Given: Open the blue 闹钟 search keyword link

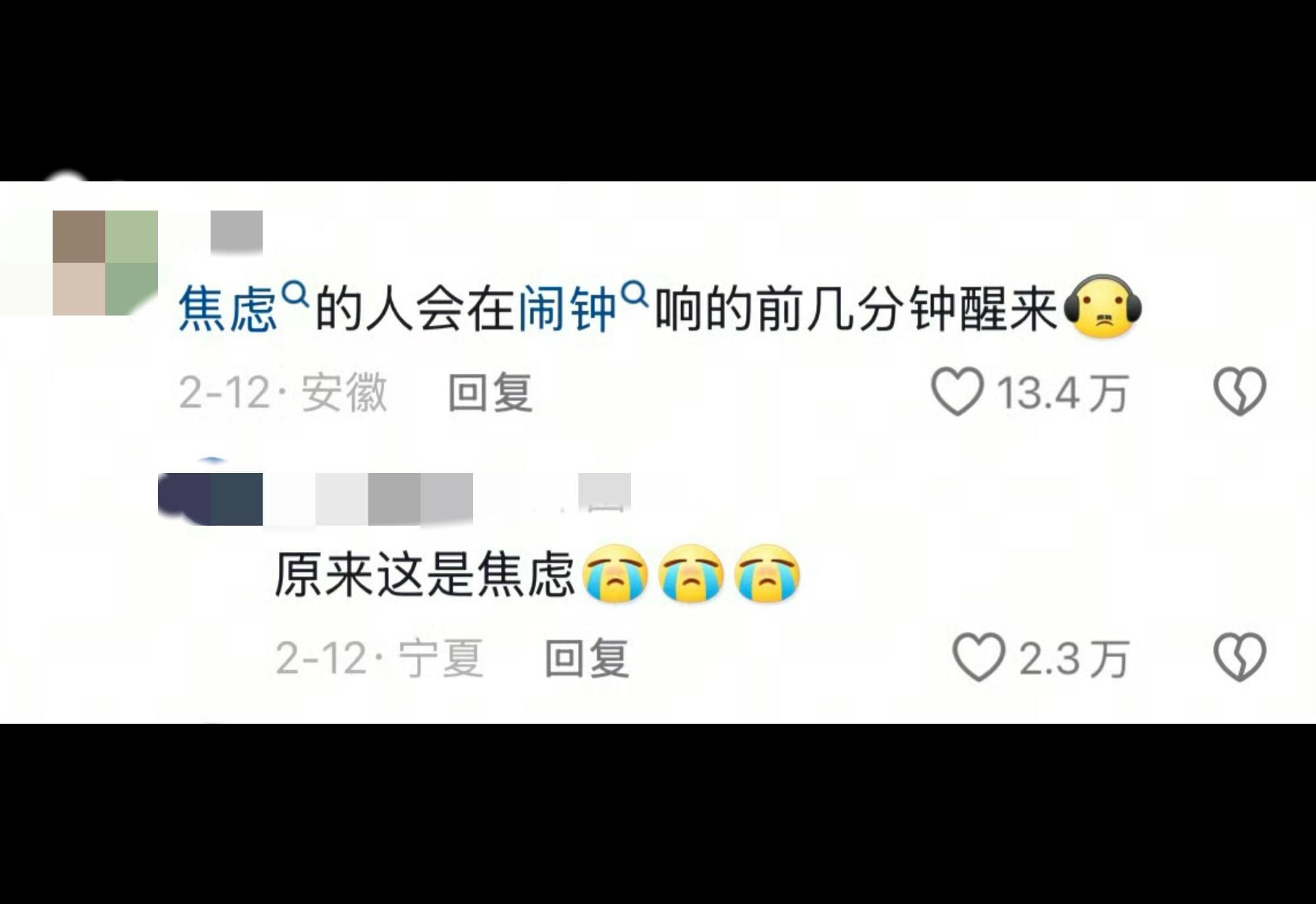Looking at the screenshot, I should point(567,309).
